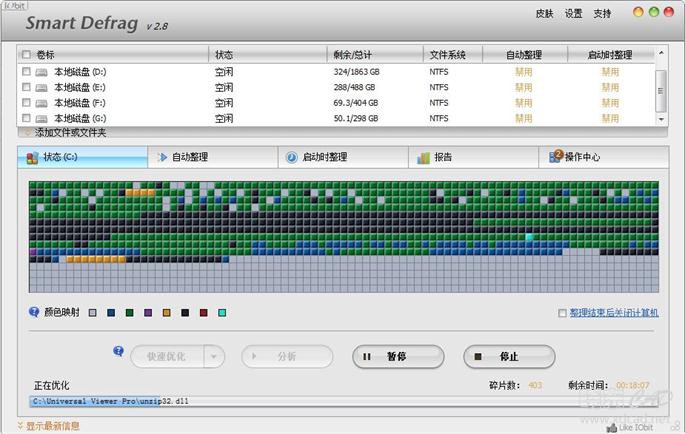Click the 整理结束后关闭计算机 link
This screenshot has width=685, height=434.
point(614,312)
